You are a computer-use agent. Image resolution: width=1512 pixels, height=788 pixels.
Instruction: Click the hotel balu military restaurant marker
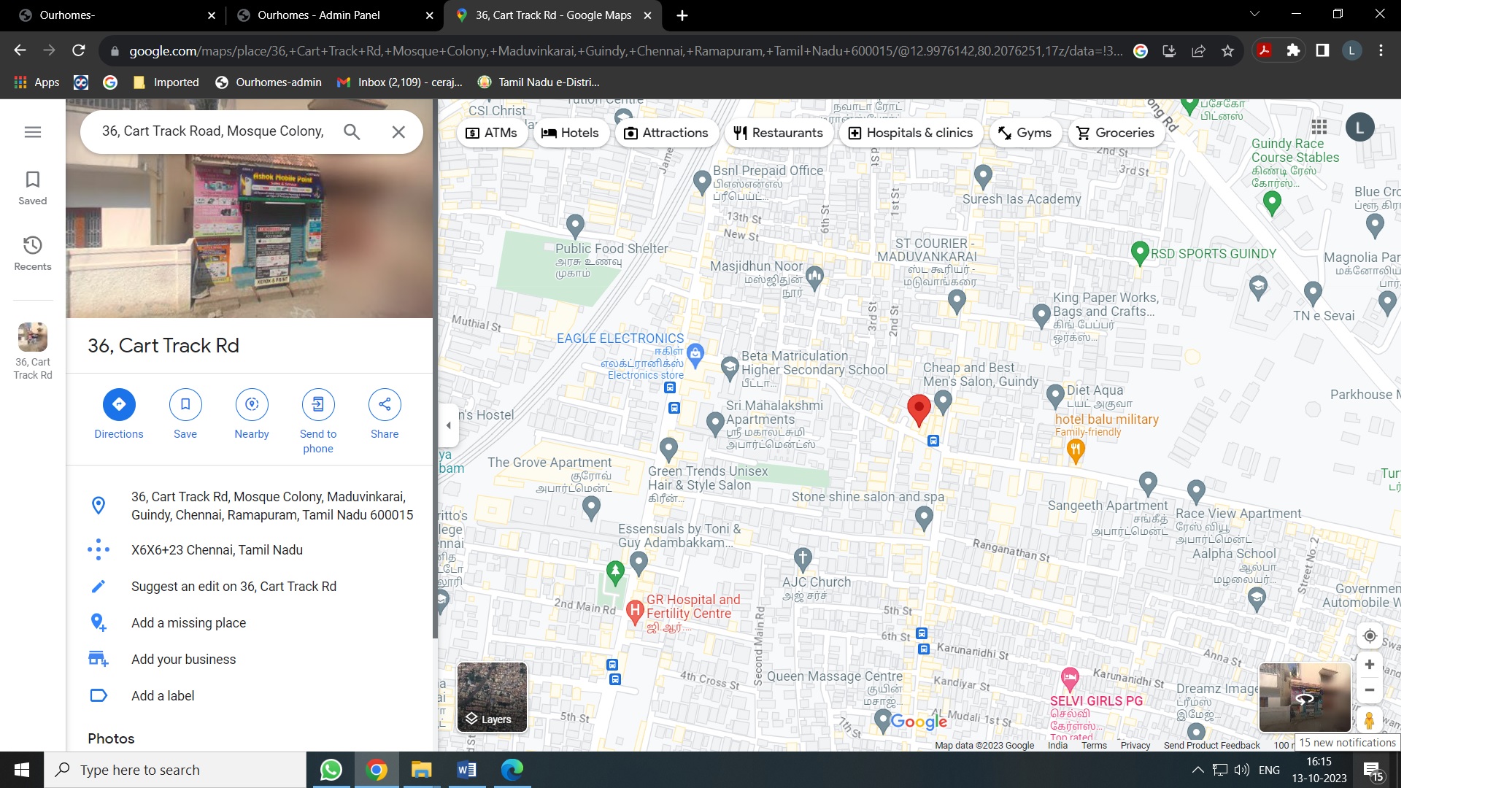[x=1075, y=451]
